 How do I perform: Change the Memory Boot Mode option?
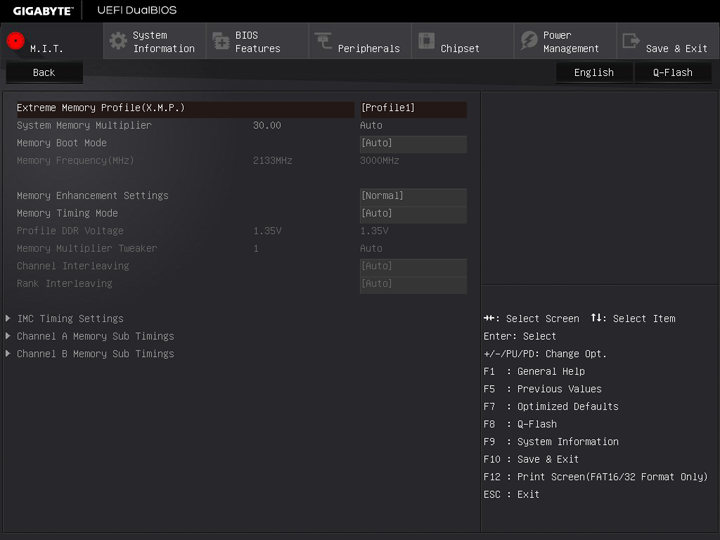412,143
